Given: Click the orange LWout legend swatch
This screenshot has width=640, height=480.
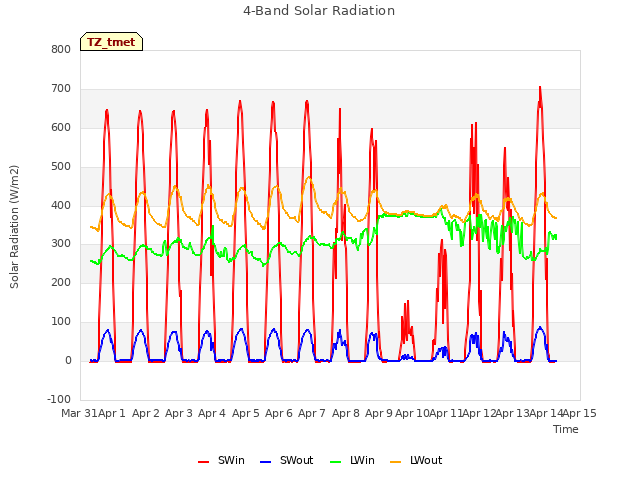Looking at the screenshot, I should 396,462.
